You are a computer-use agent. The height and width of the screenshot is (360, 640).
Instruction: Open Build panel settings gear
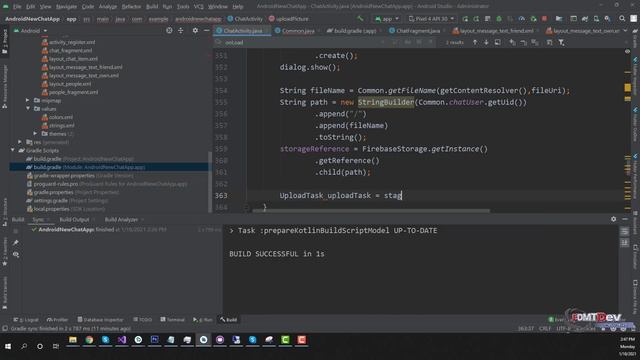613,219
